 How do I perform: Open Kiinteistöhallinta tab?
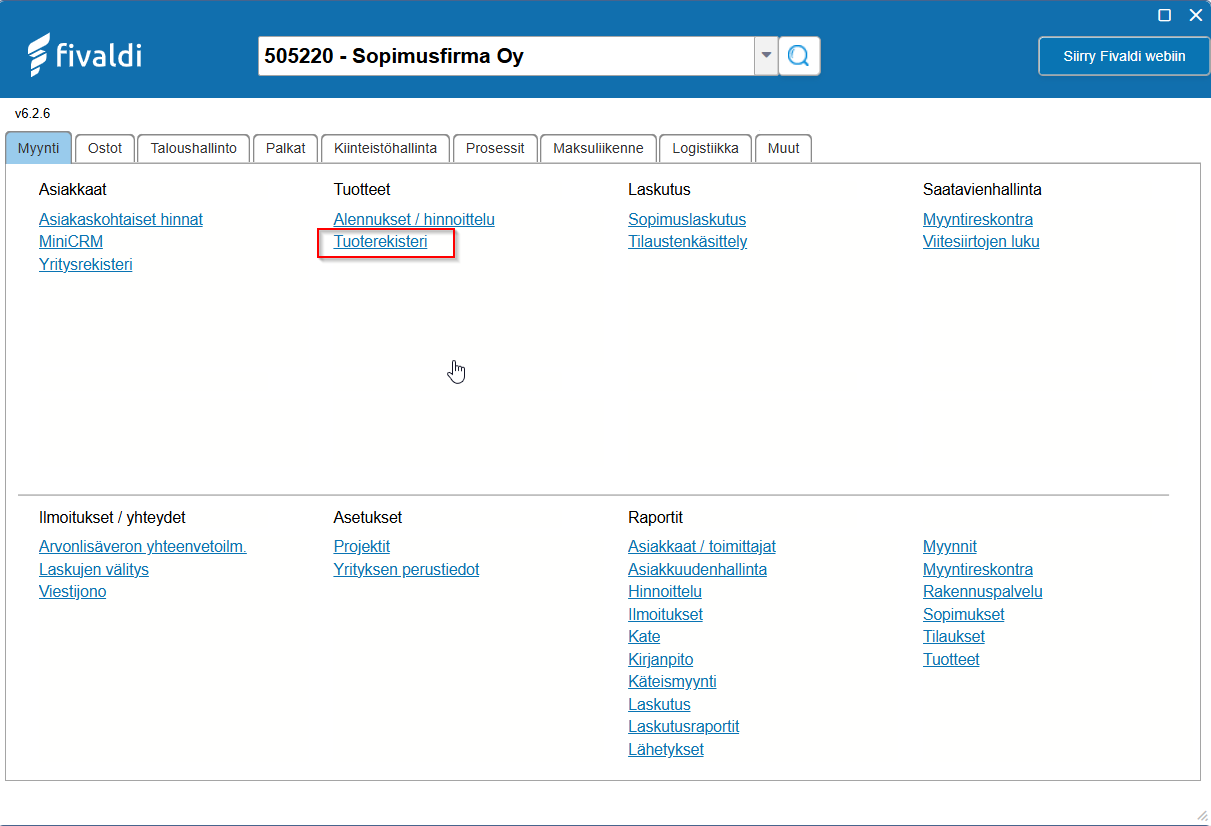pyautogui.click(x=385, y=148)
